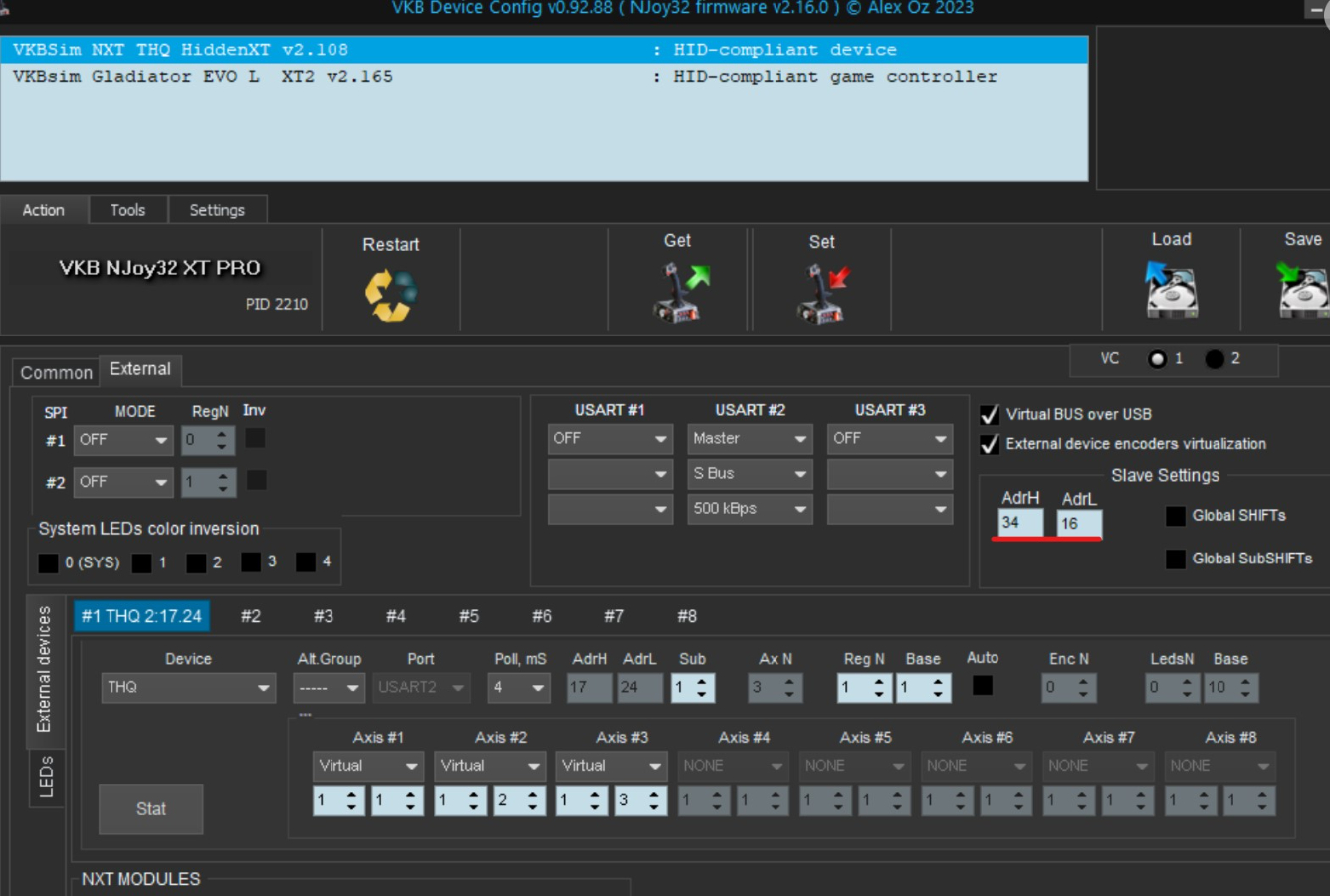Enable Global SHIFTs checkbox

1176,516
